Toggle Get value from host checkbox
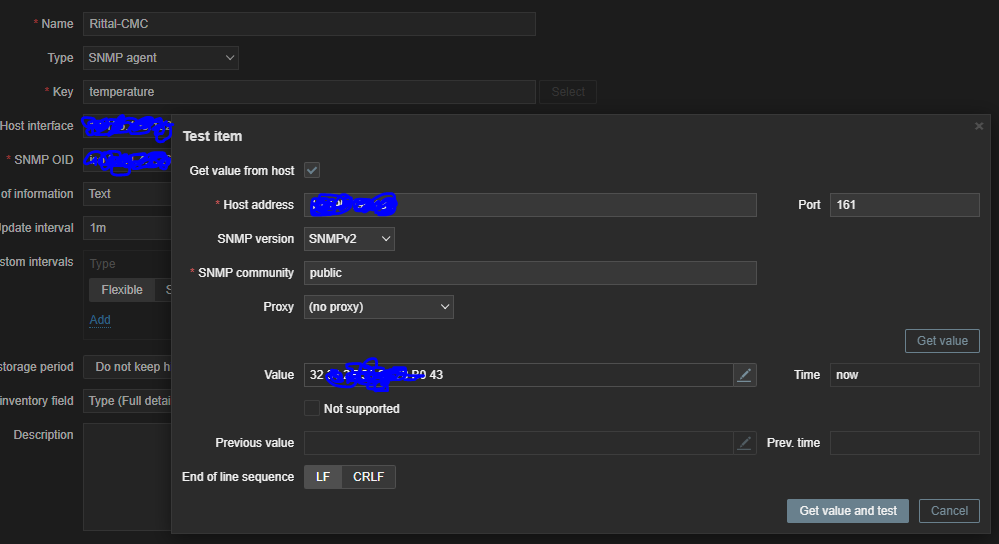This screenshot has width=999, height=544. click(312, 170)
